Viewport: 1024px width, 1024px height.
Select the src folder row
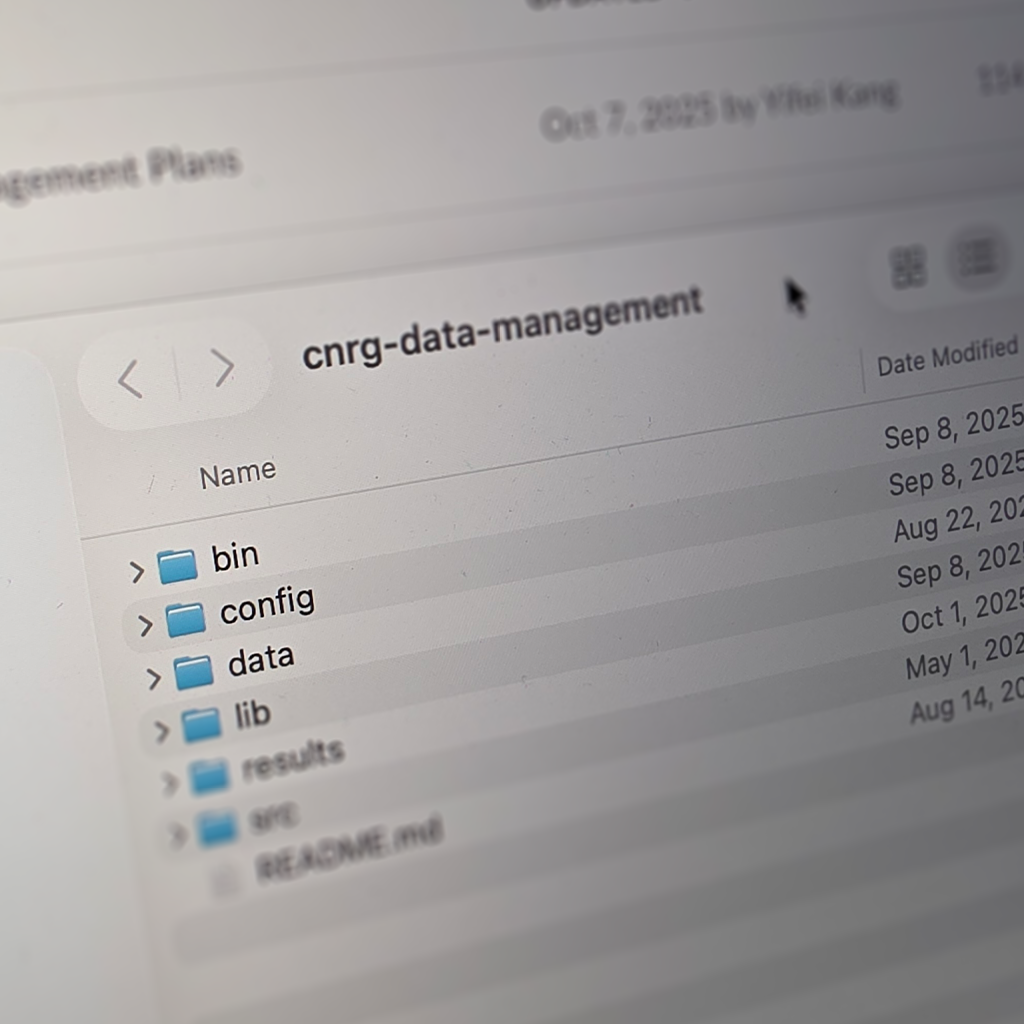(x=271, y=818)
